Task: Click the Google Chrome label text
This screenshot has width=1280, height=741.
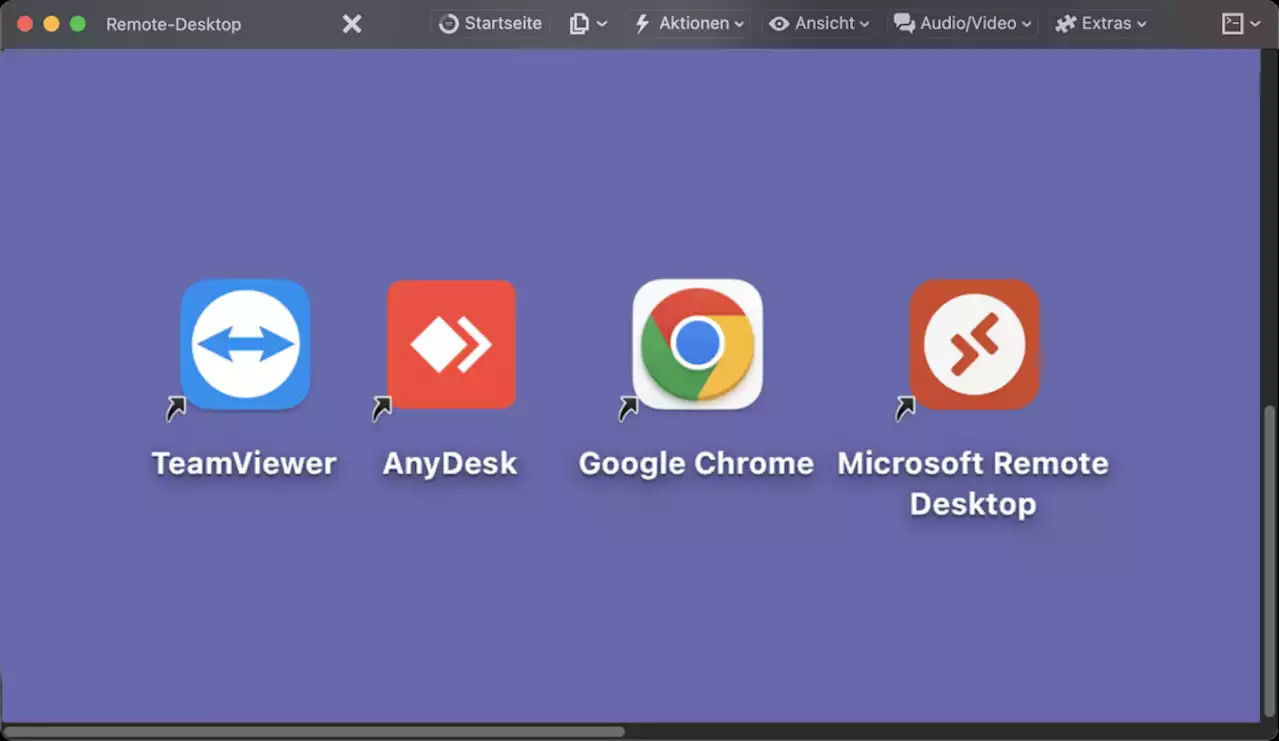Action: (696, 463)
